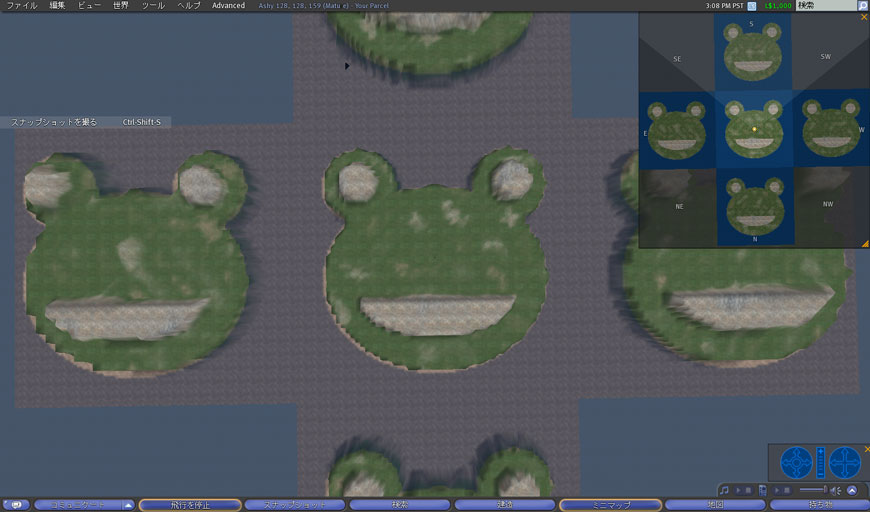Click the 建造 build button
The image size is (870, 512).
(505, 505)
